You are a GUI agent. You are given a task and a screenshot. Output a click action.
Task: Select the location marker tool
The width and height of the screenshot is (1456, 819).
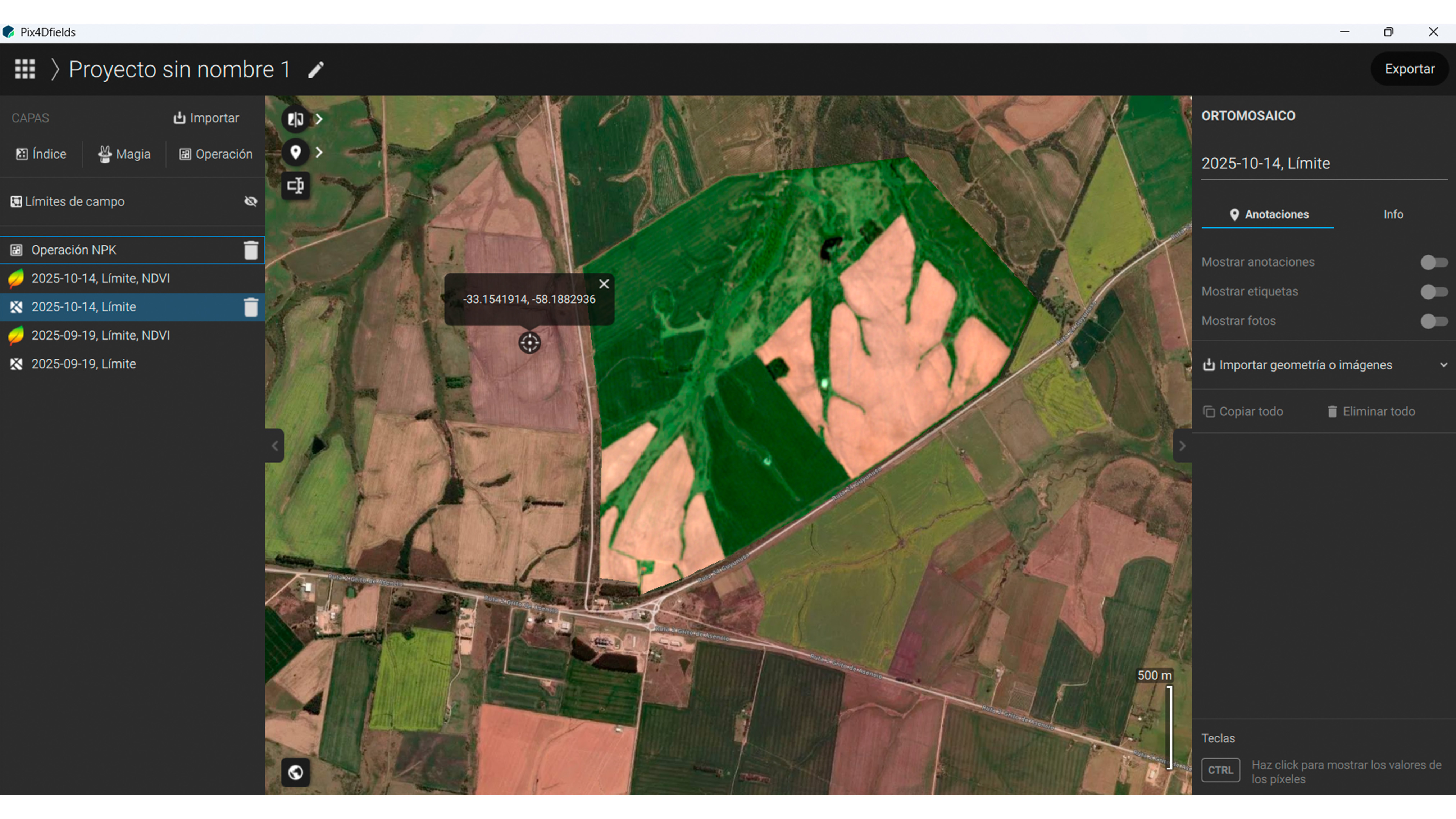coord(295,152)
